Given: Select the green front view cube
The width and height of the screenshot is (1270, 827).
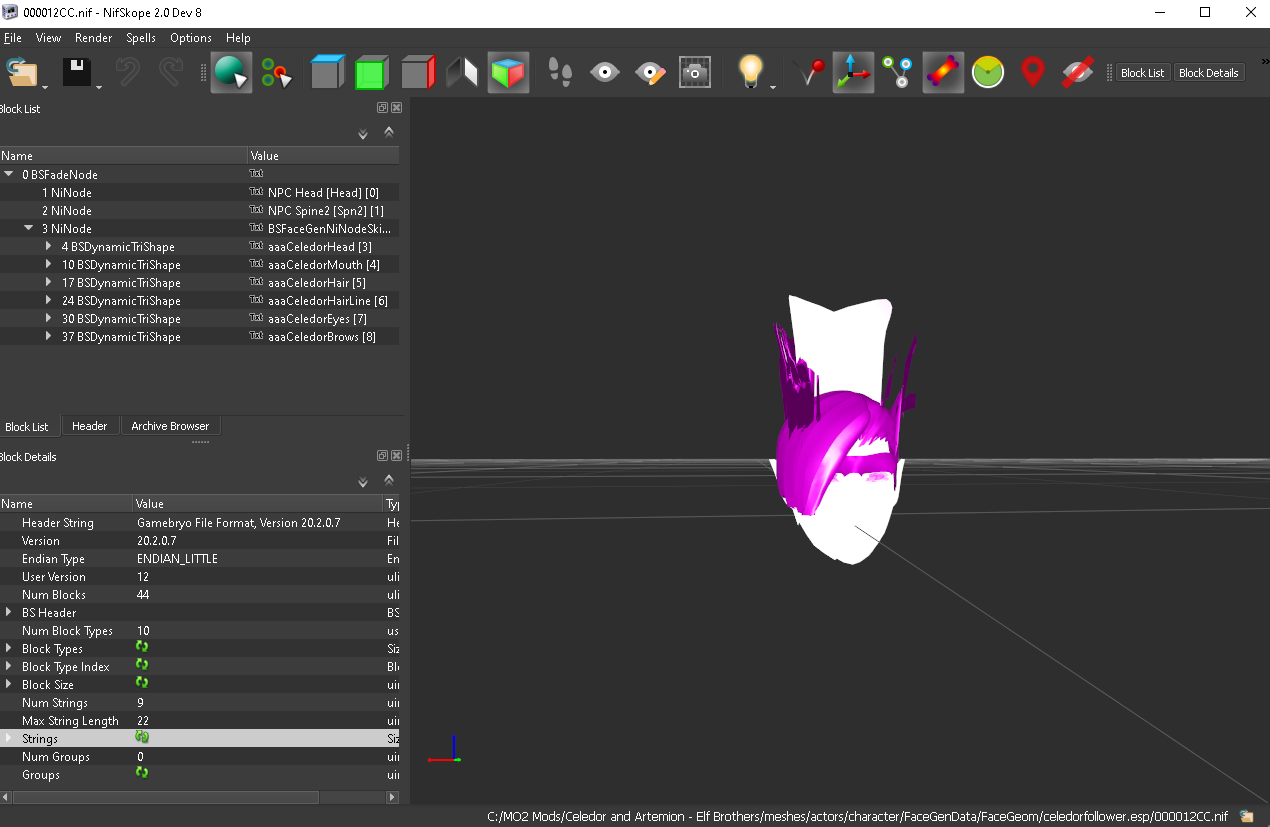Looking at the screenshot, I should tap(371, 72).
